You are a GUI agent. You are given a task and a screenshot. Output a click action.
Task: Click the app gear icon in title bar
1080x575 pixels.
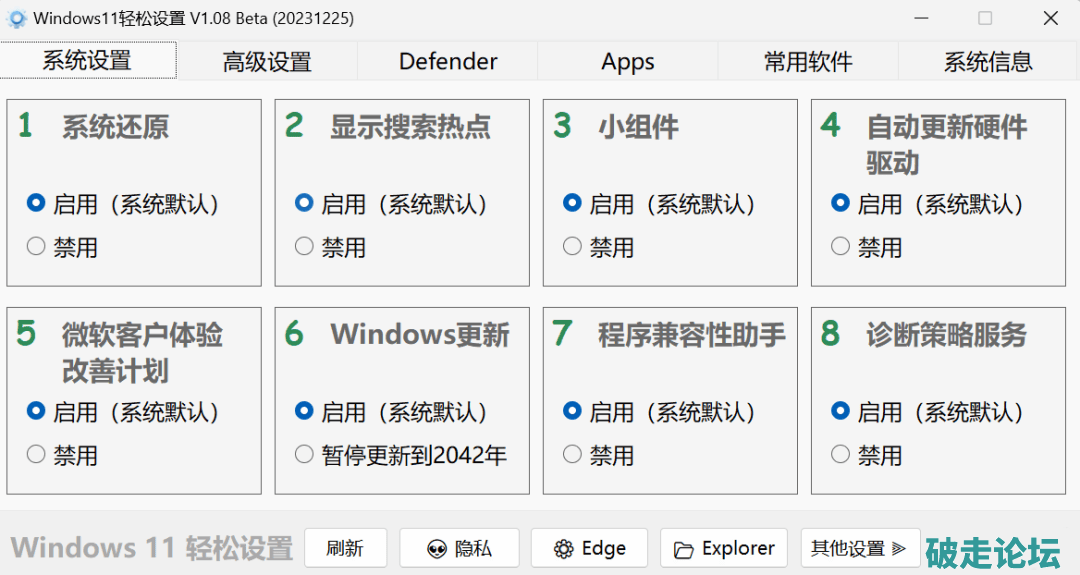17,18
